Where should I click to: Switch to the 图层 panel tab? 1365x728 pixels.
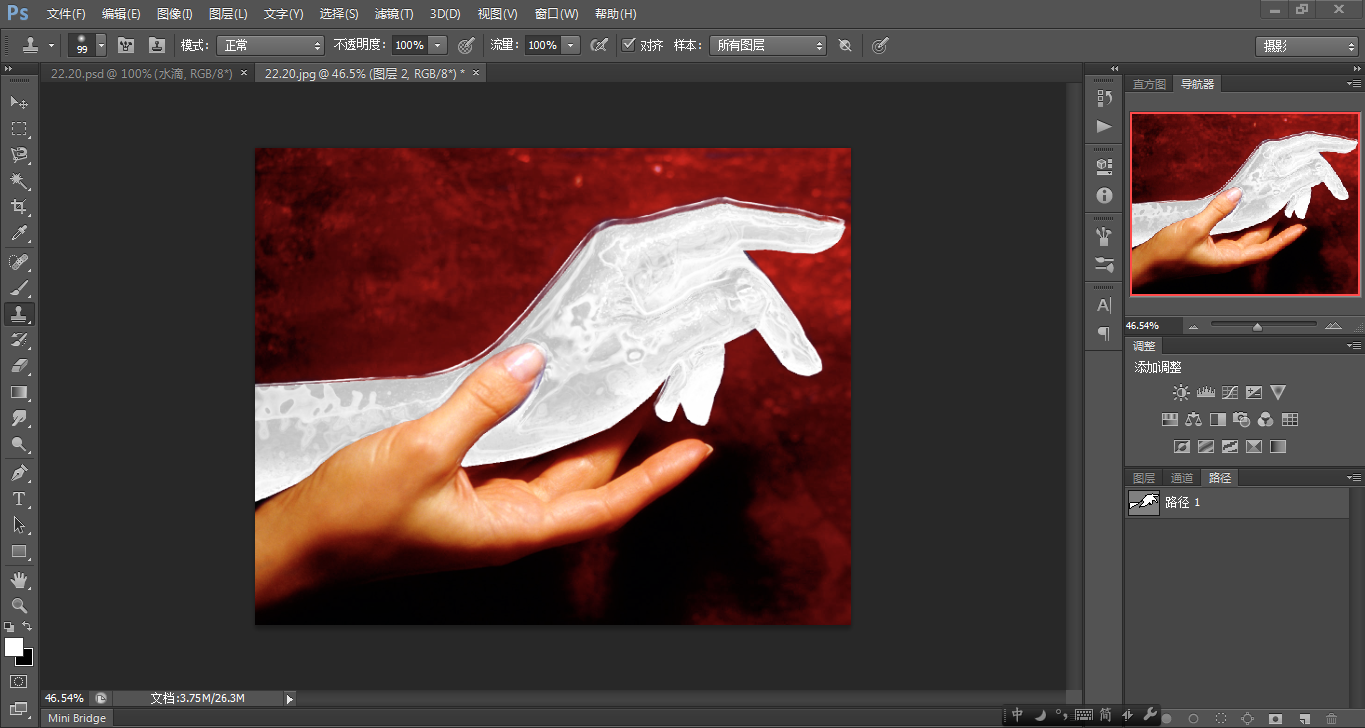(1144, 478)
